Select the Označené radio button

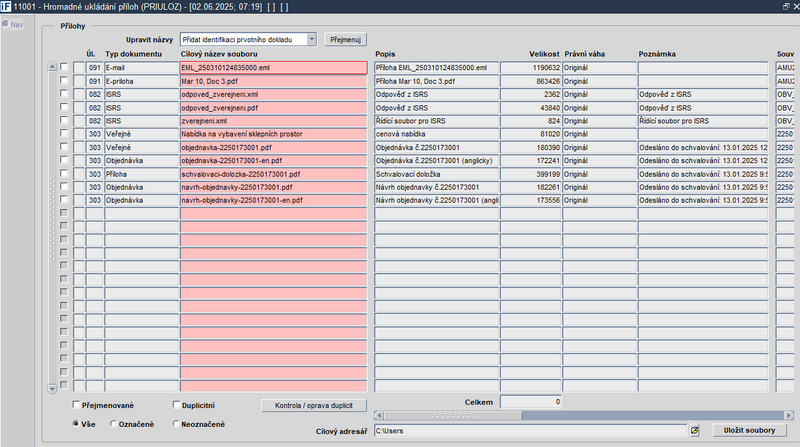113,424
